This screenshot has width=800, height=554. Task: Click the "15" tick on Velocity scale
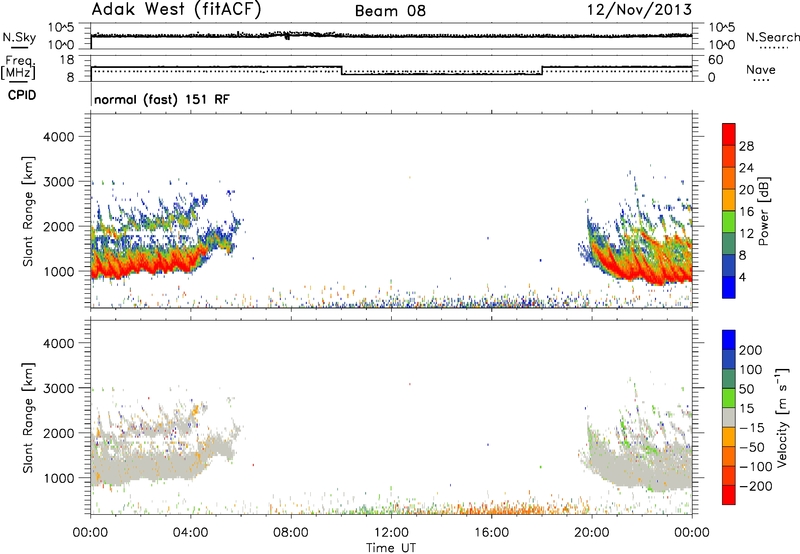coord(746,409)
